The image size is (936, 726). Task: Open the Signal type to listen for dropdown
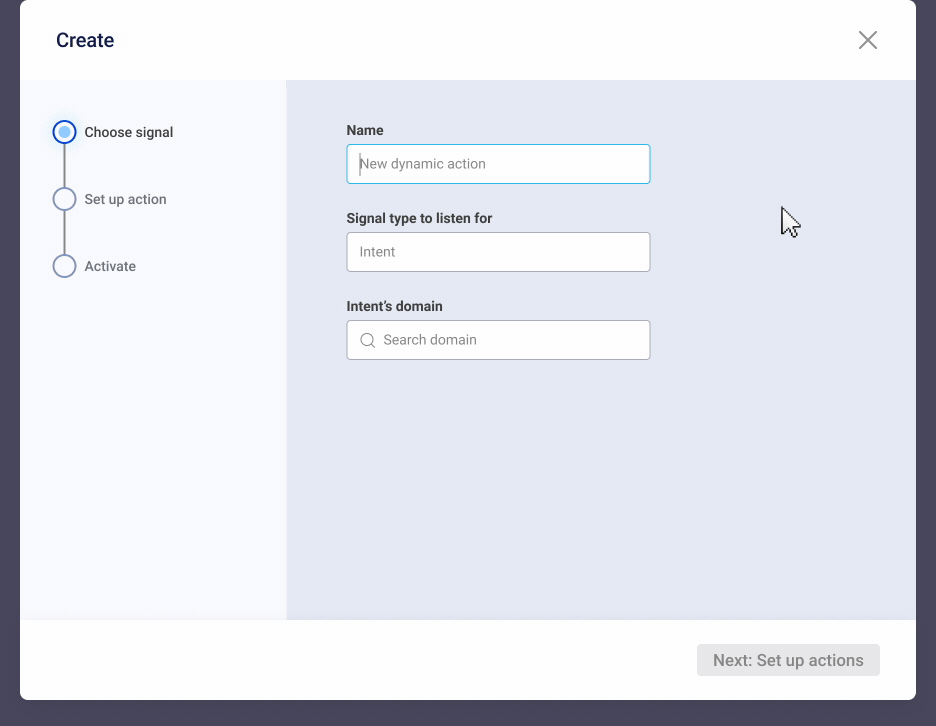click(498, 252)
